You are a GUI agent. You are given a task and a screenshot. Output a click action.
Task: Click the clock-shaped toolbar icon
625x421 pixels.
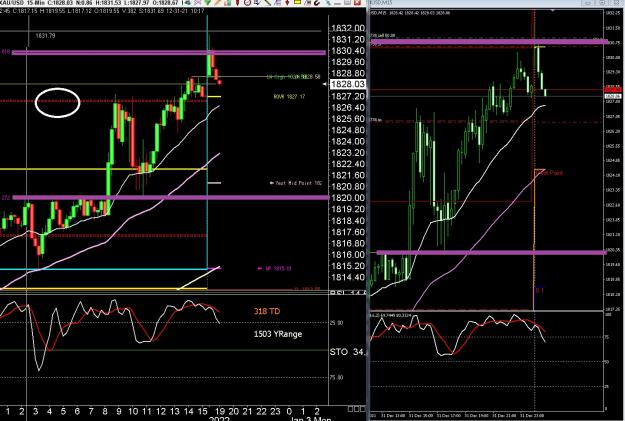[247, 2]
